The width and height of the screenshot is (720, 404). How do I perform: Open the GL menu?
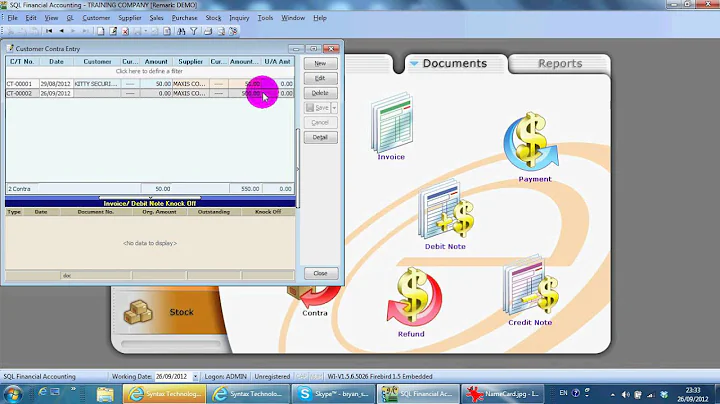70,18
